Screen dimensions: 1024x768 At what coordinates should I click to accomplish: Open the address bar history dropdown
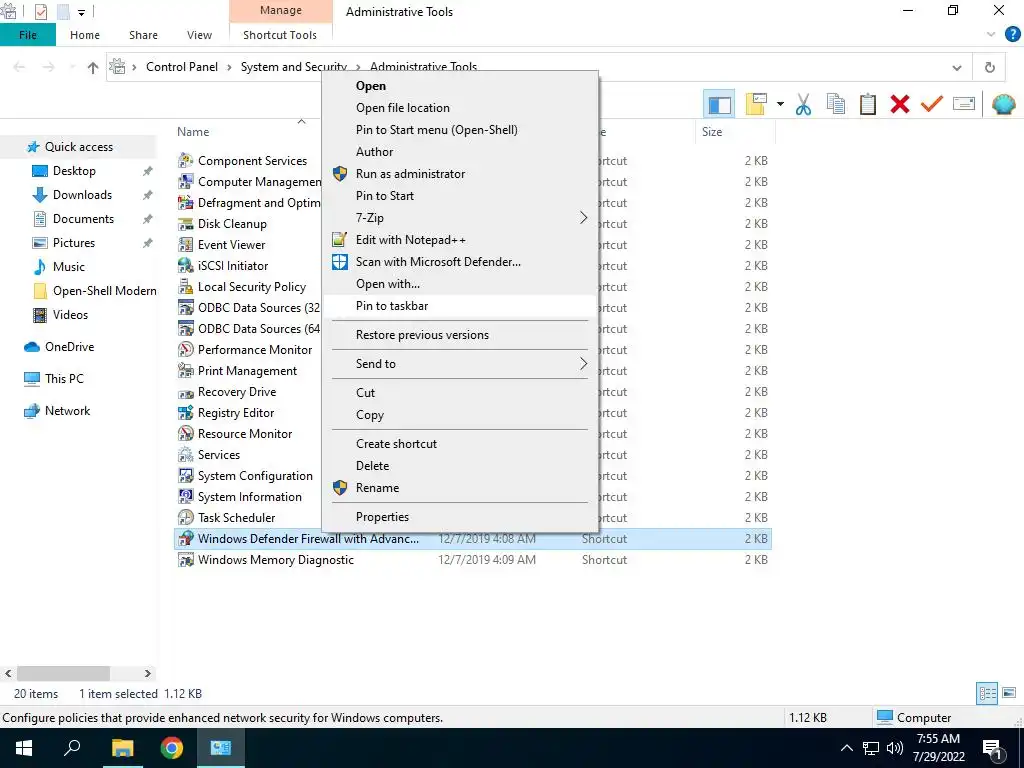957,67
